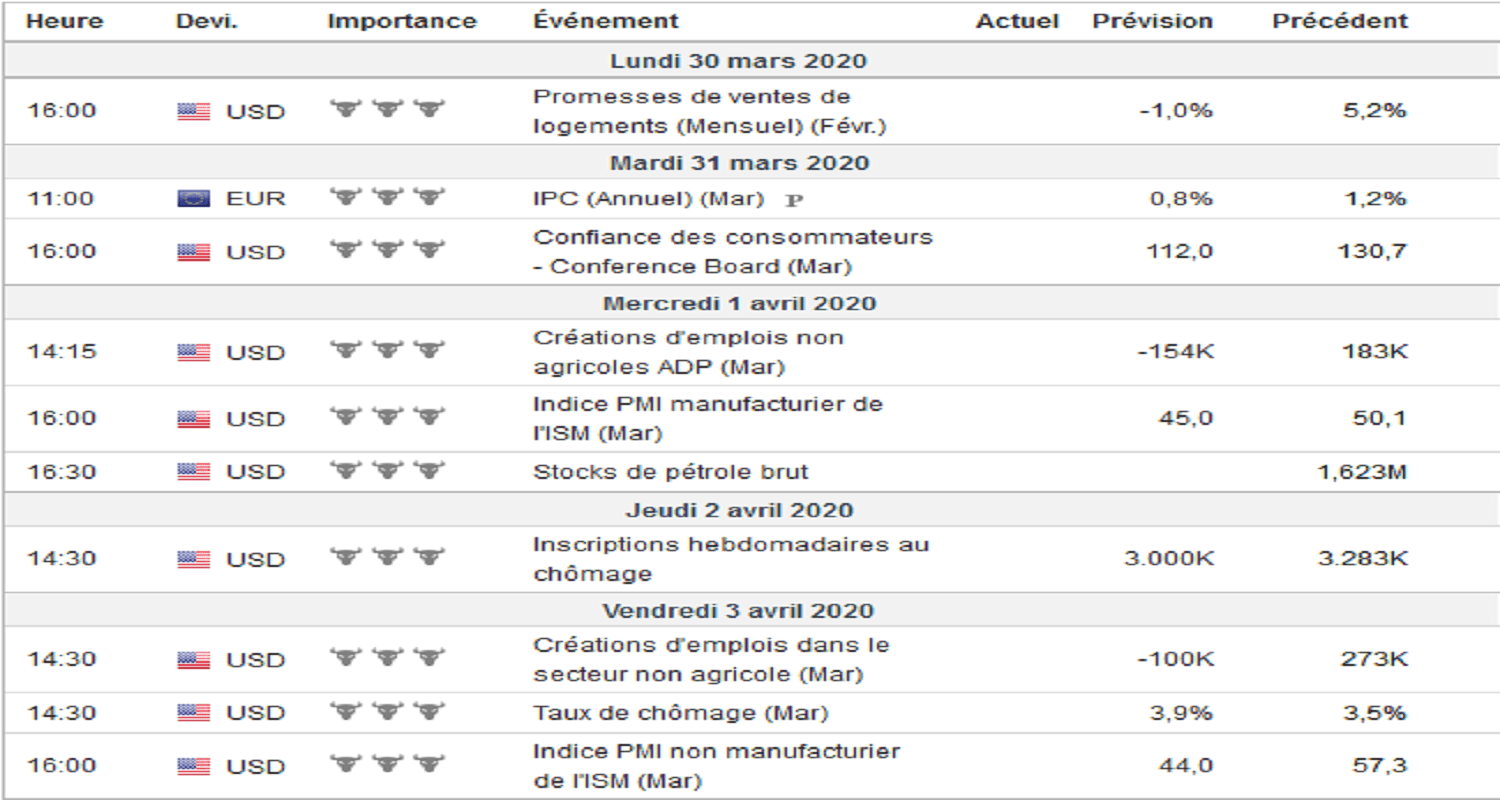Click the preliminary "P" icon beside IPC (Annuel)

pyautogui.click(x=794, y=200)
